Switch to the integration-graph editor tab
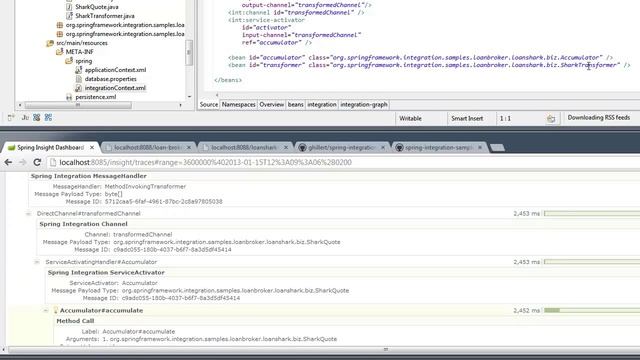 pyautogui.click(x=364, y=104)
